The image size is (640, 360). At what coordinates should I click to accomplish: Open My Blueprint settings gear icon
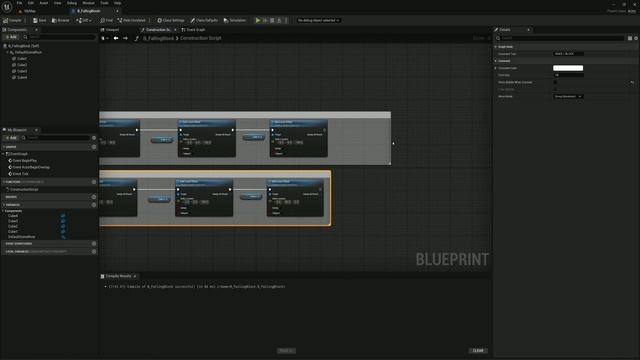[94, 138]
